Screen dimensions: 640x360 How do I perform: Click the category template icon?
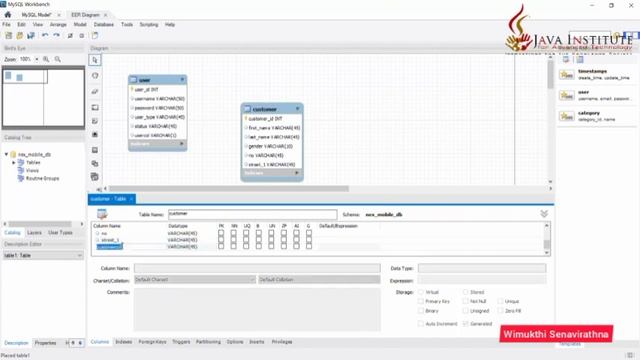coord(567,116)
